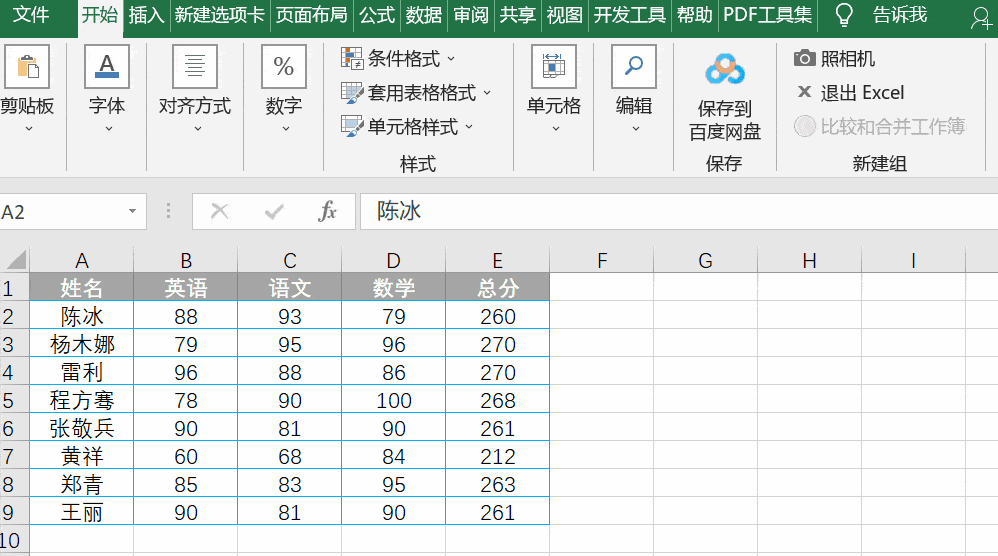
Task: Click header cell 数学
Action: pyautogui.click(x=394, y=288)
